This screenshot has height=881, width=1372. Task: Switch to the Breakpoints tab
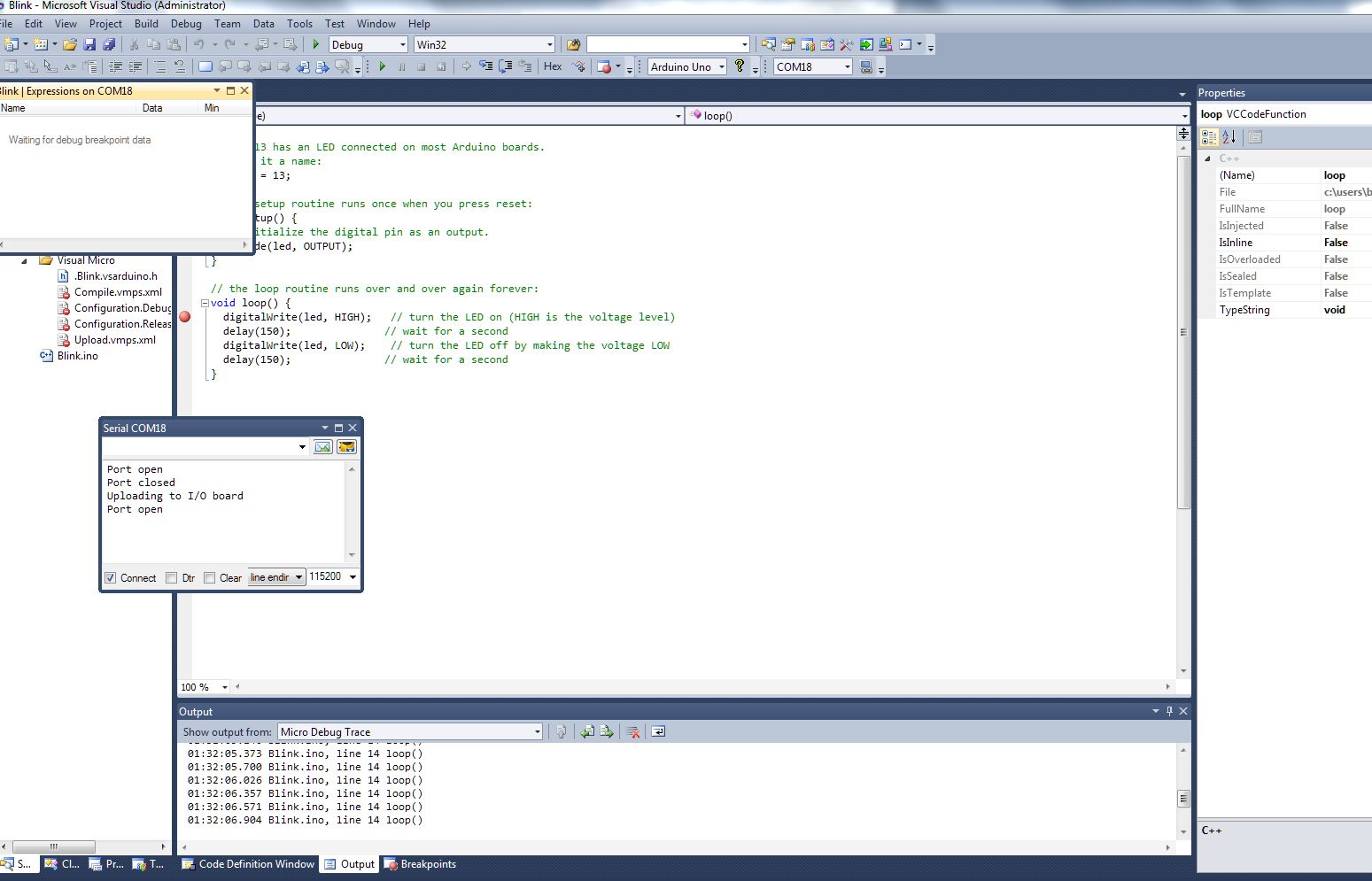click(x=420, y=864)
